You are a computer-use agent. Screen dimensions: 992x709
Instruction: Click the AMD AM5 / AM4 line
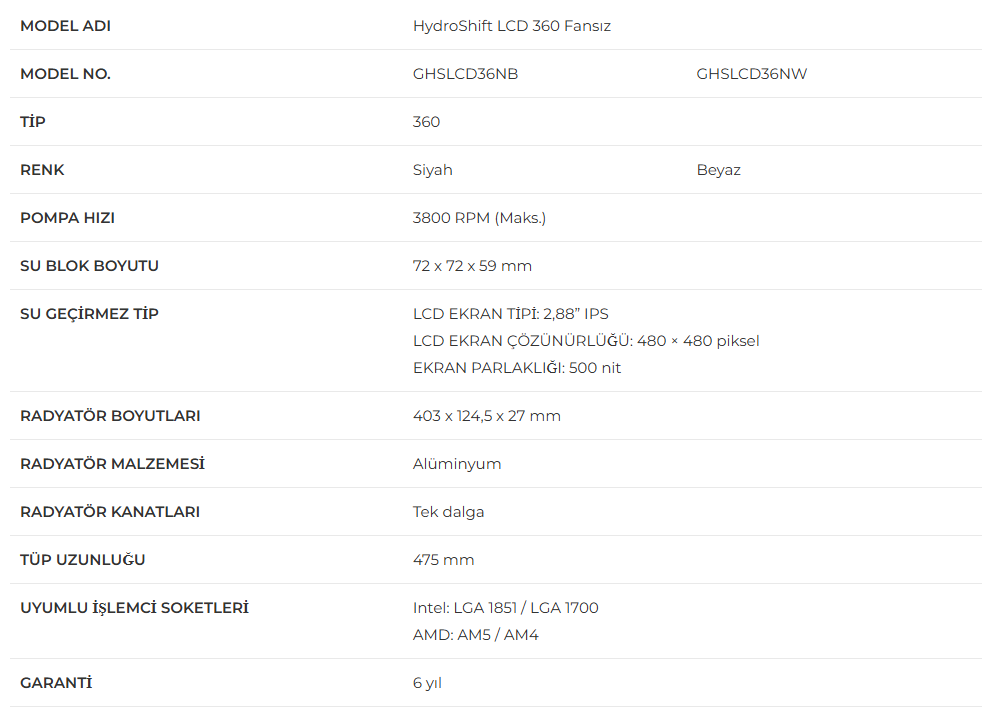click(x=475, y=635)
